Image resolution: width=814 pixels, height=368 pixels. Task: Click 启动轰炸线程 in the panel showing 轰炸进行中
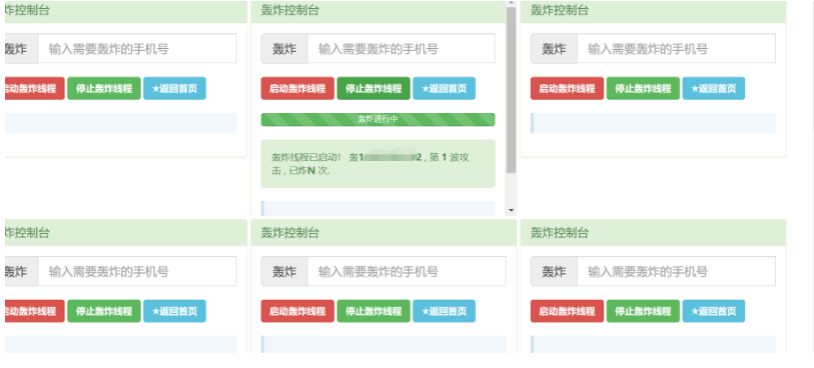pyautogui.click(x=297, y=88)
